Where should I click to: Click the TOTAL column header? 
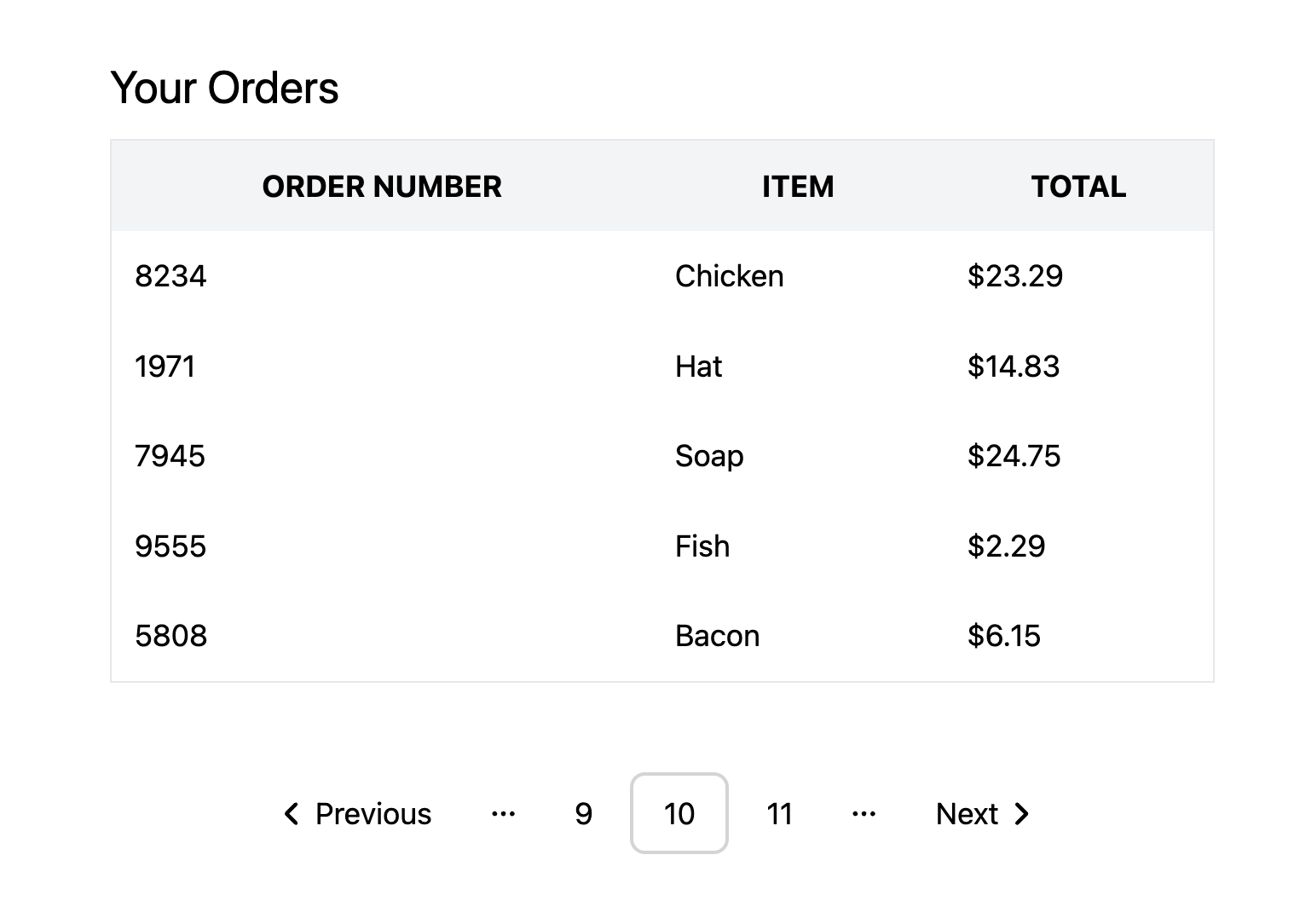coord(1078,187)
